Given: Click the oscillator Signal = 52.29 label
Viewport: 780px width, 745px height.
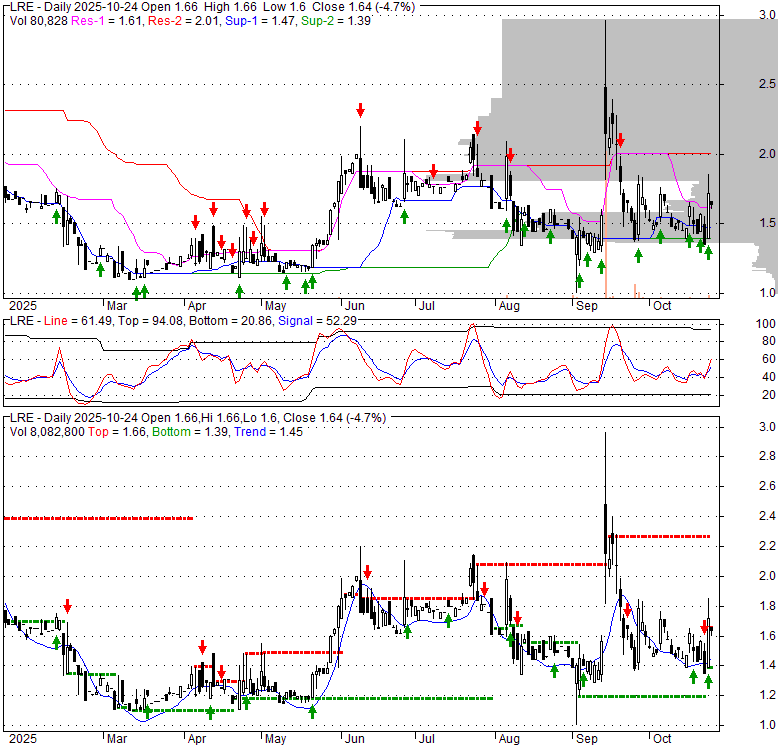Looking at the screenshot, I should pos(317,321).
